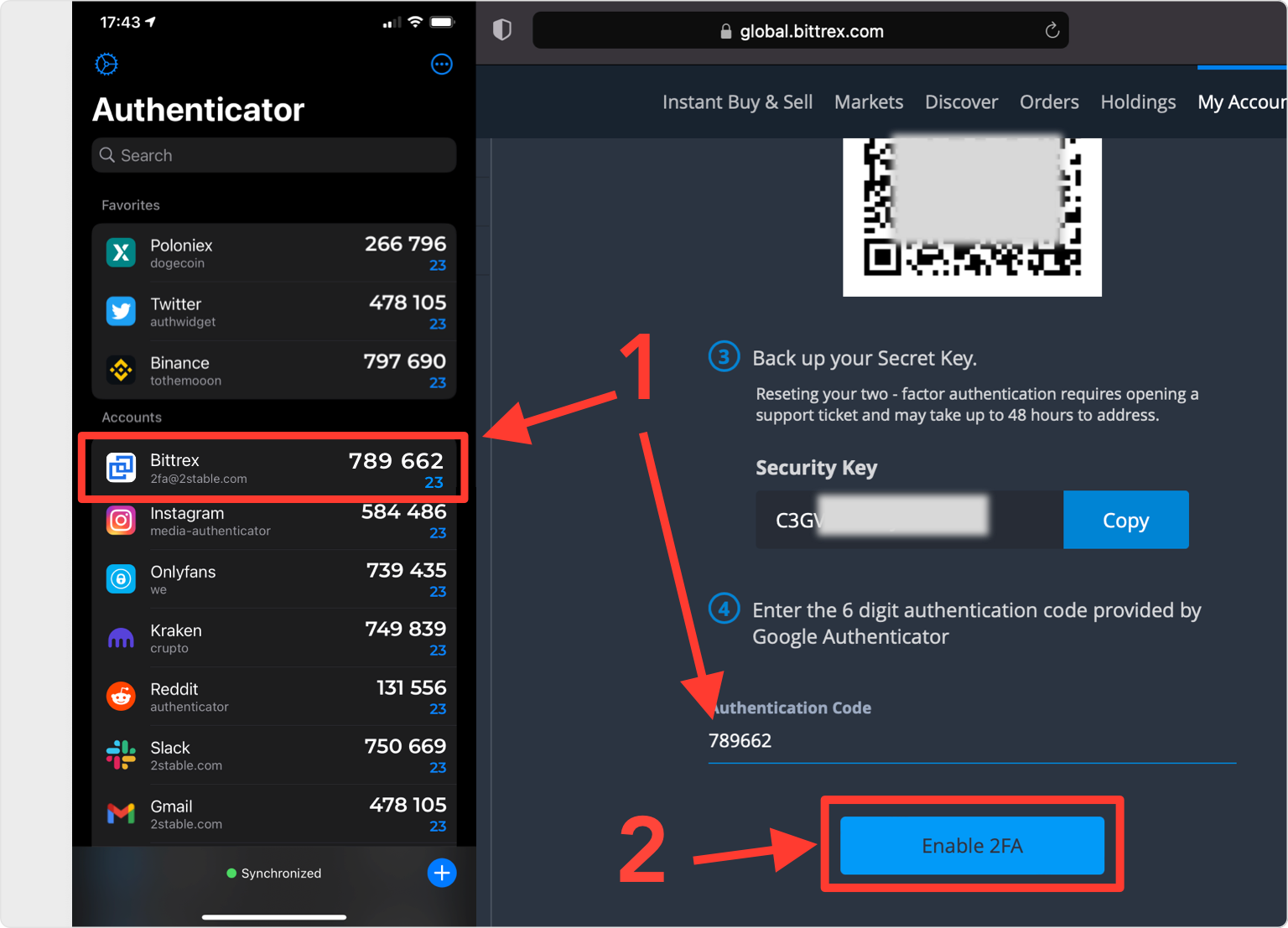The height and width of the screenshot is (928, 1288).
Task: Open the Orders menu item
Action: tap(1049, 102)
